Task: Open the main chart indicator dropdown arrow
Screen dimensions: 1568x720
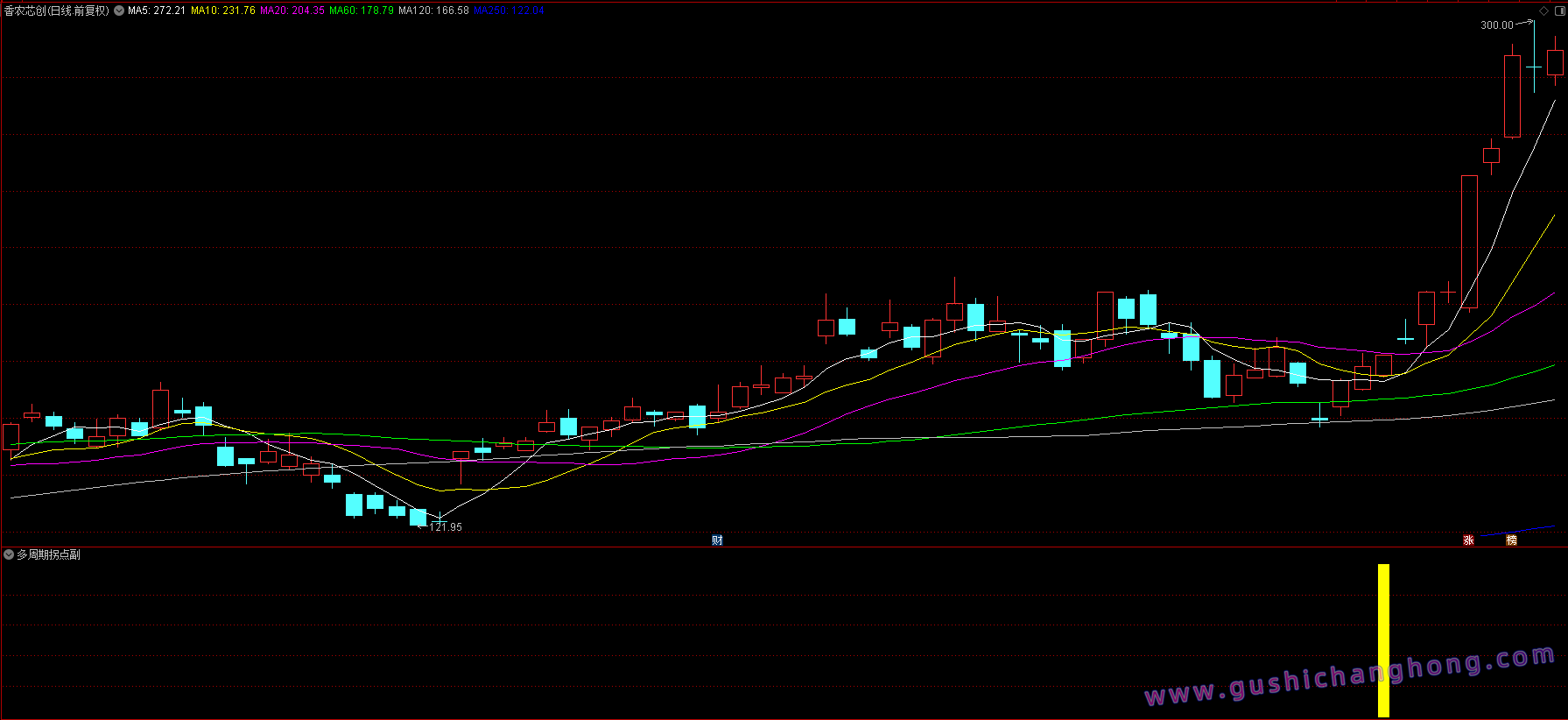Action: 118,11
